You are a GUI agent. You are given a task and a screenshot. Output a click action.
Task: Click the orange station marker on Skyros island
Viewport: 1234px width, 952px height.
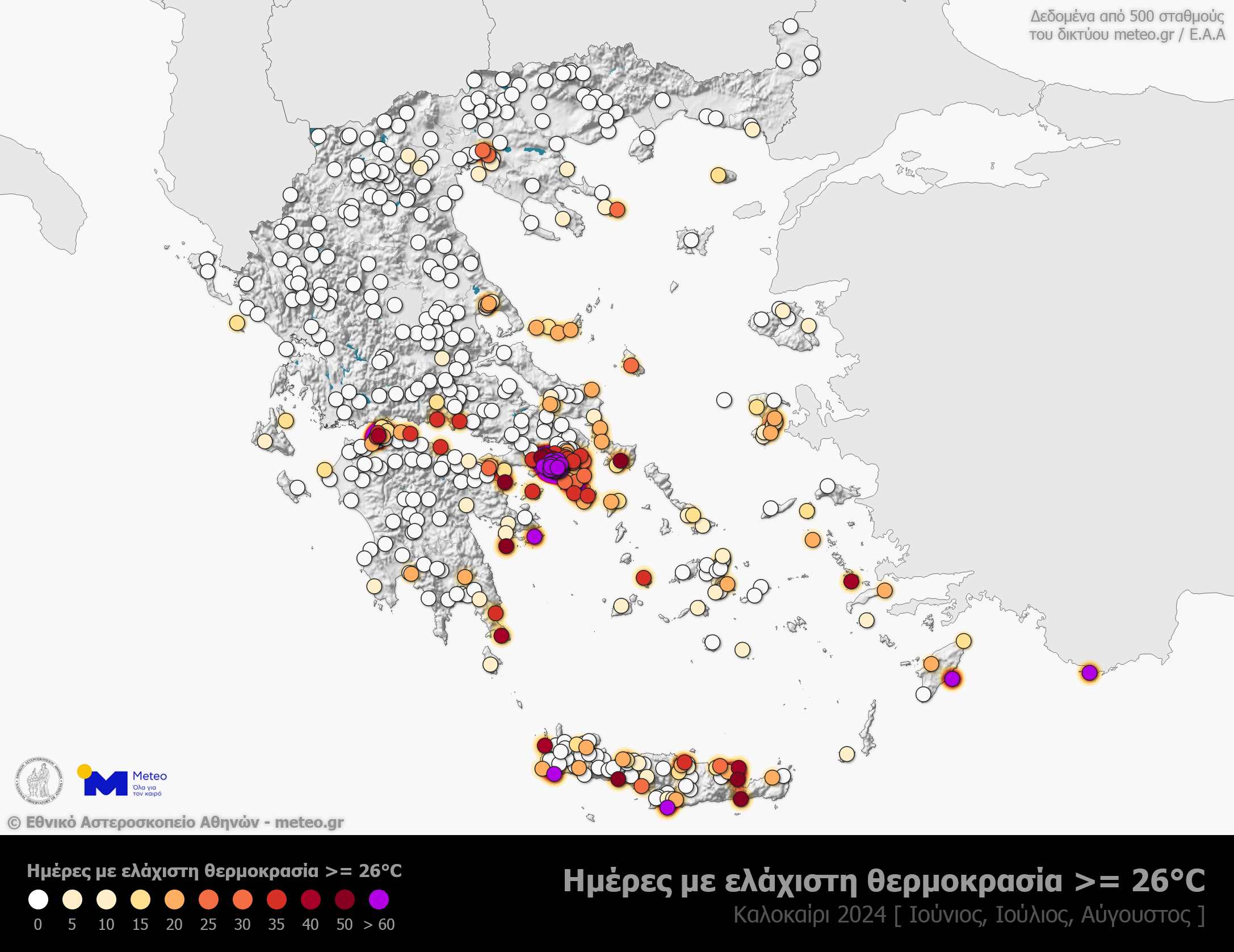(631, 365)
